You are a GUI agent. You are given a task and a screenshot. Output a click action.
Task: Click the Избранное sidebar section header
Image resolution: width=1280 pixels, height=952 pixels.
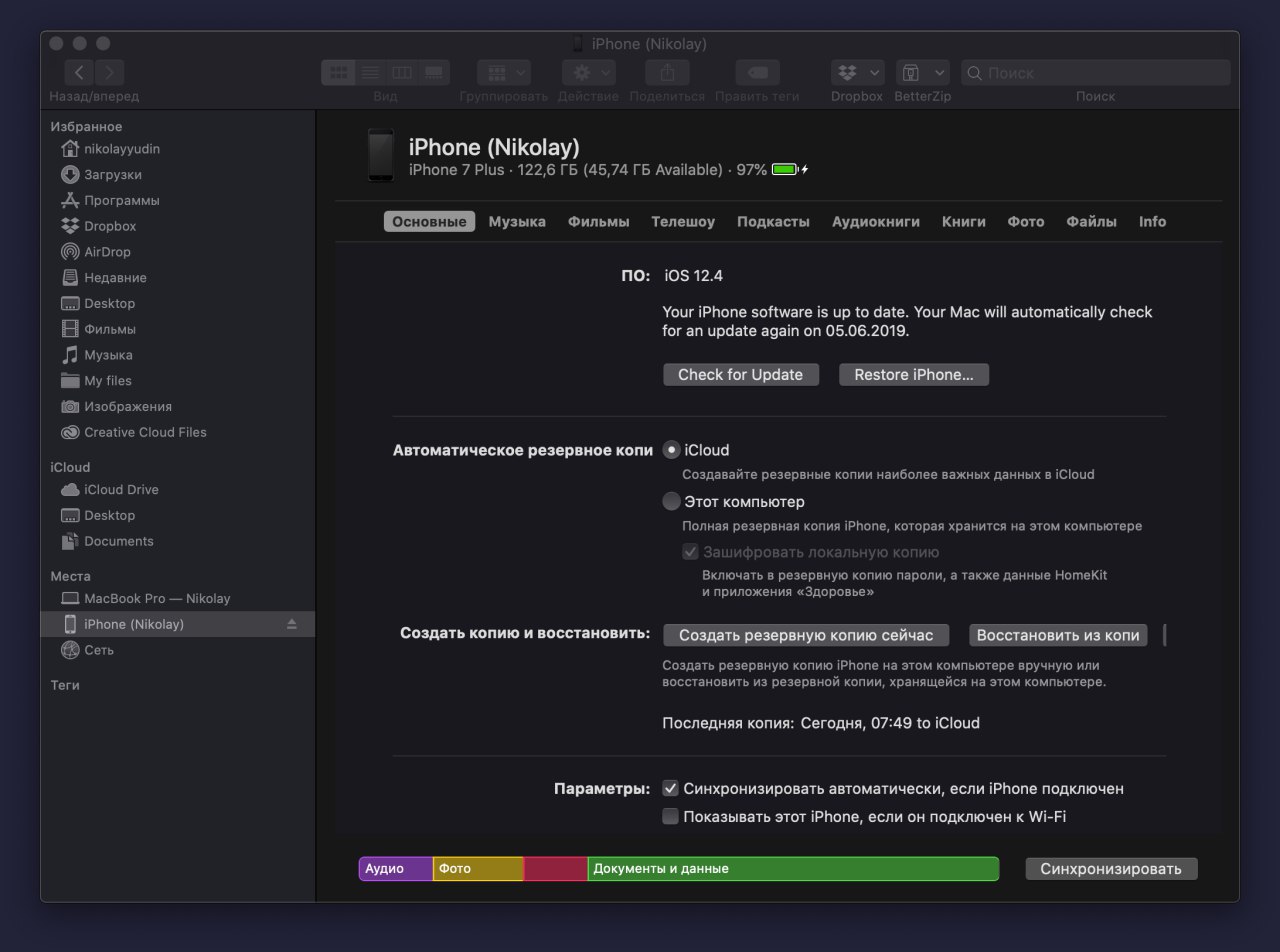(86, 127)
